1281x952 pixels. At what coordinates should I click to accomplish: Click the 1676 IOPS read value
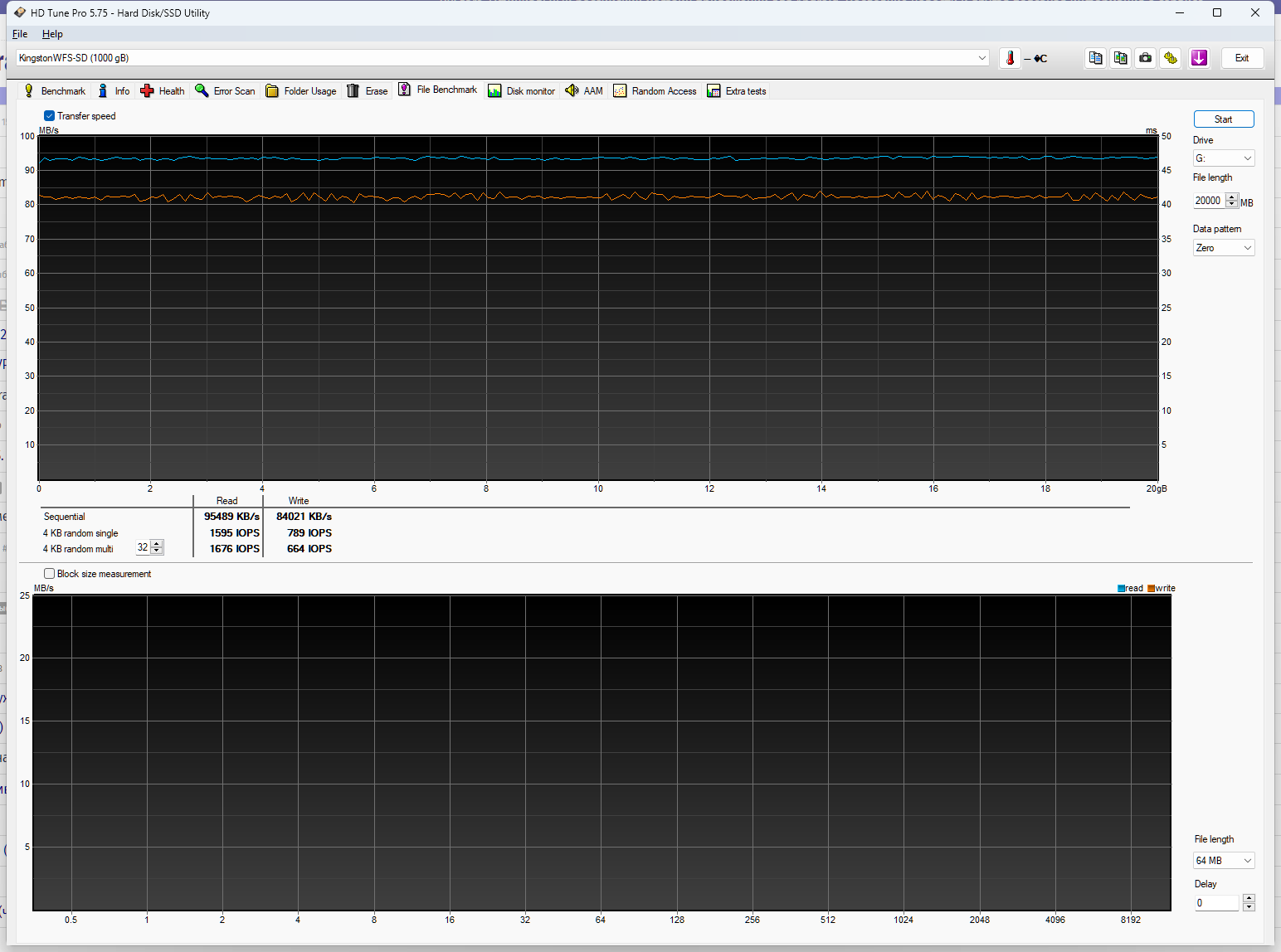click(234, 549)
